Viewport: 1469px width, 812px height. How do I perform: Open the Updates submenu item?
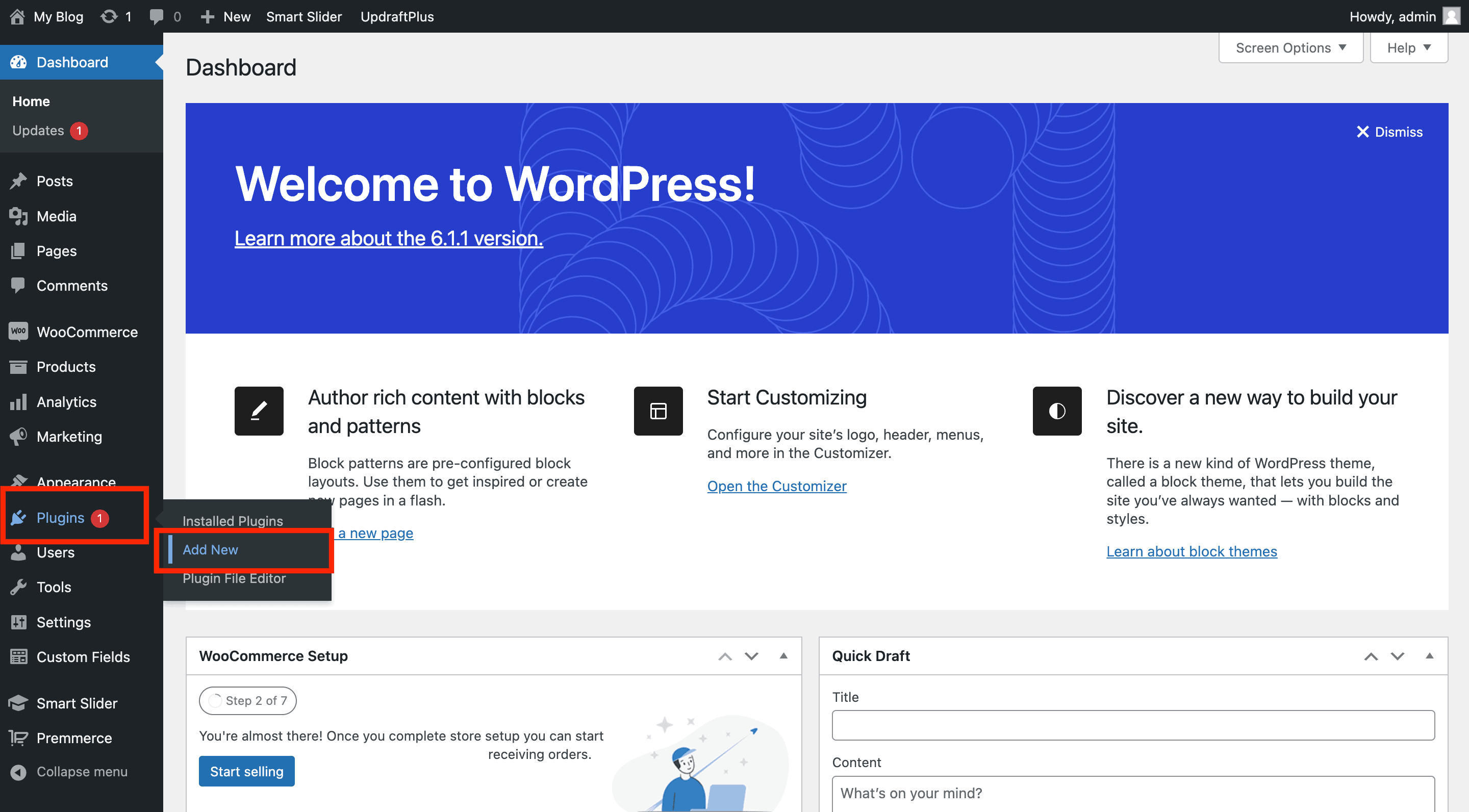point(38,131)
